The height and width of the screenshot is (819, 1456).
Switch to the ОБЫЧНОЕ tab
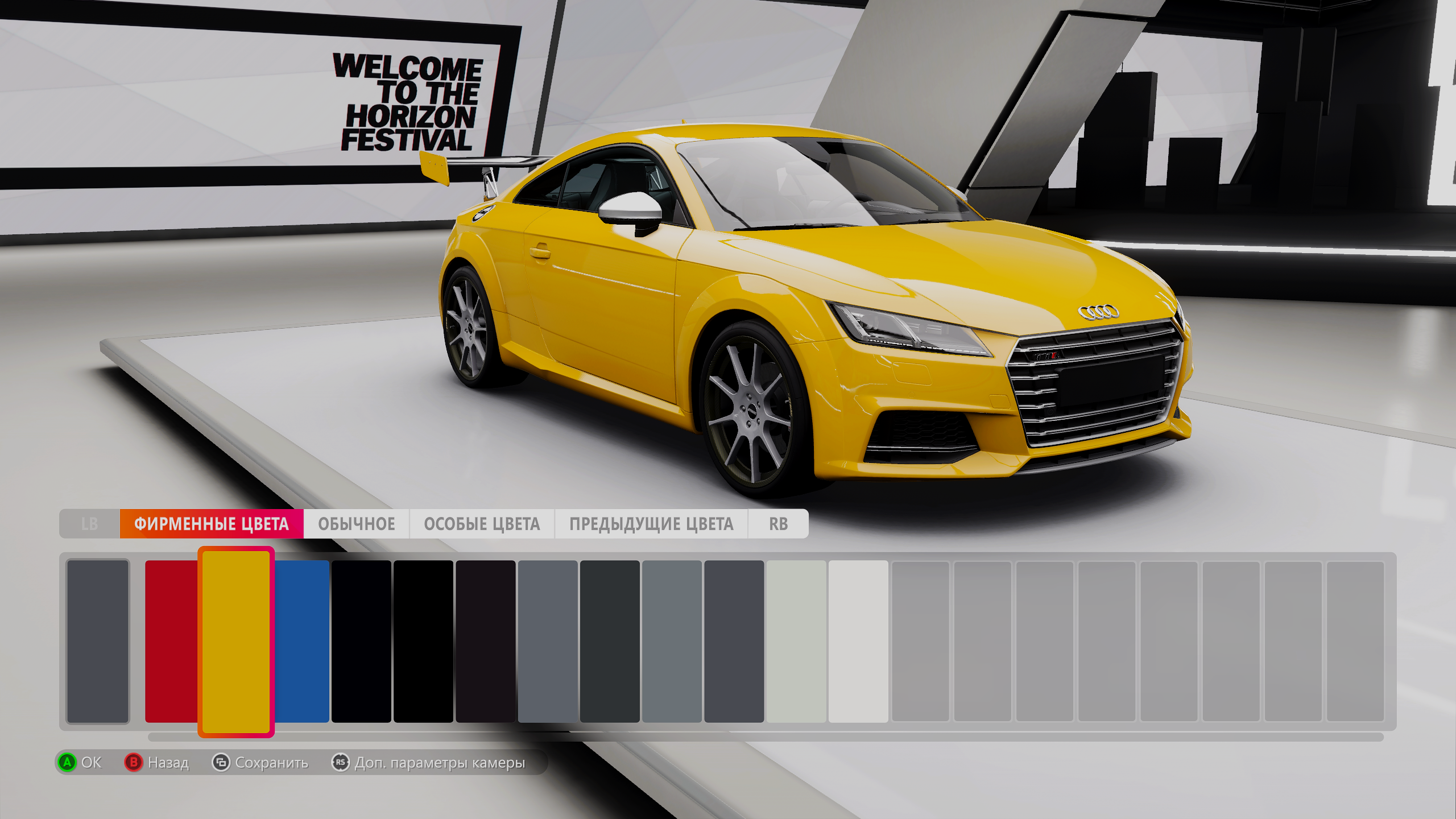(357, 524)
